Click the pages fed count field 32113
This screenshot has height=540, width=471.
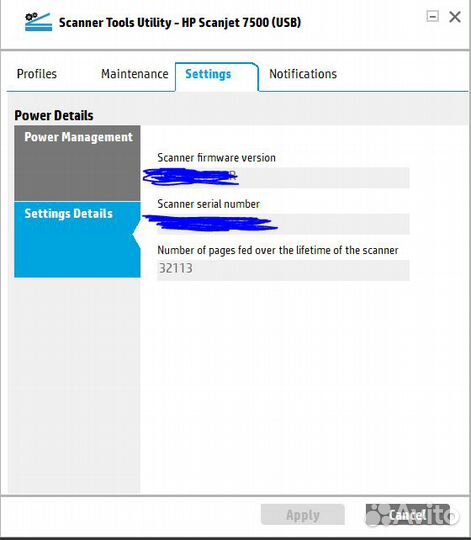(x=283, y=270)
